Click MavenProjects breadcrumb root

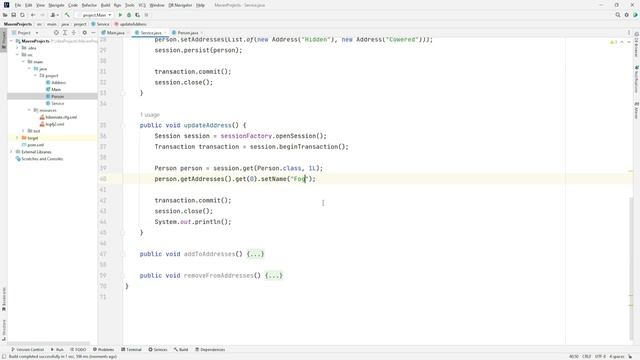pos(18,24)
